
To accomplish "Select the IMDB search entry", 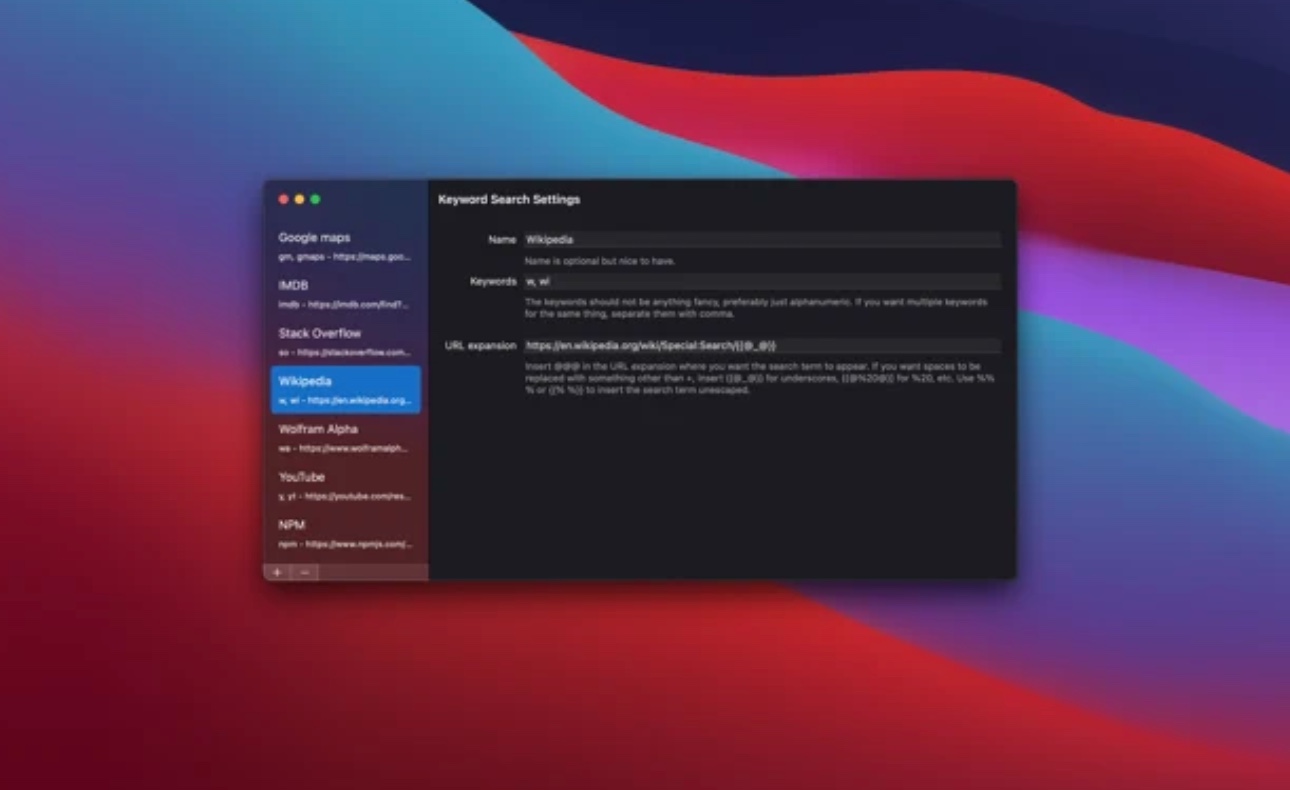I will point(345,294).
